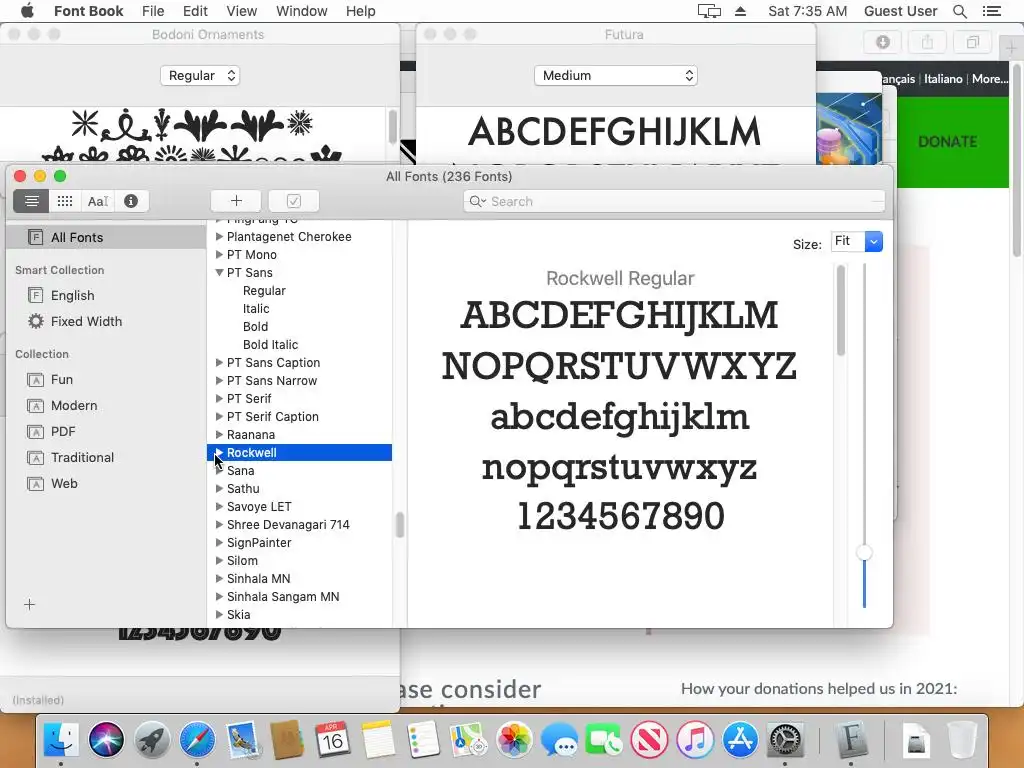
Task: Open the Trash in the Dock
Action: pos(962,739)
